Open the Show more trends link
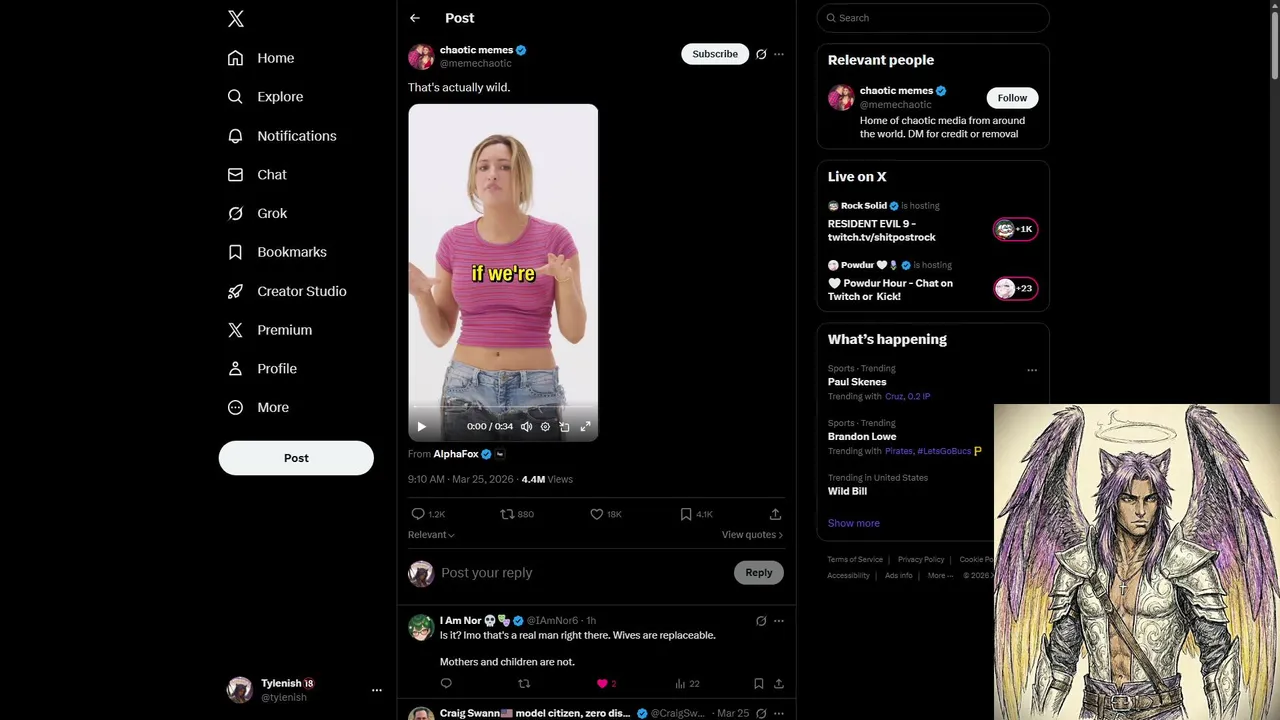This screenshot has width=1280, height=720. [x=854, y=523]
